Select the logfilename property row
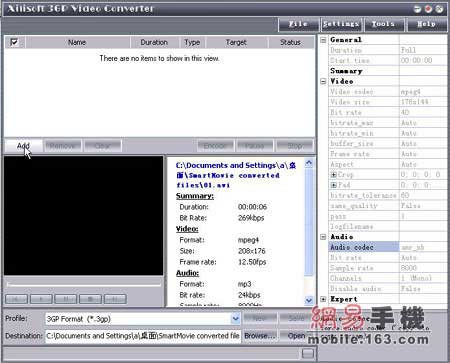Image resolution: width=450 pixels, height=363 pixels. [x=388, y=226]
